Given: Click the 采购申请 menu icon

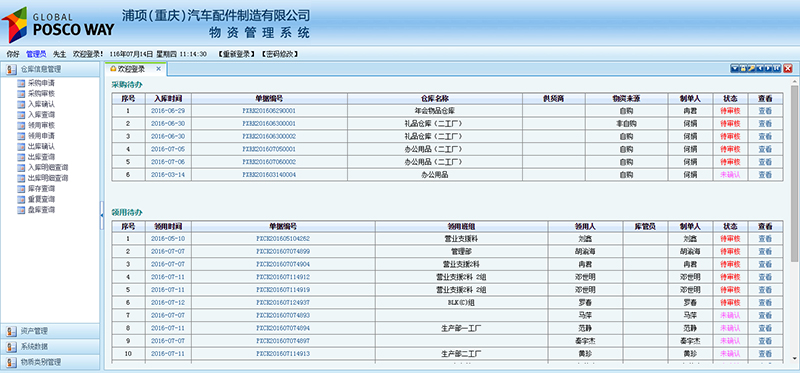Looking at the screenshot, I should click(x=21, y=82).
